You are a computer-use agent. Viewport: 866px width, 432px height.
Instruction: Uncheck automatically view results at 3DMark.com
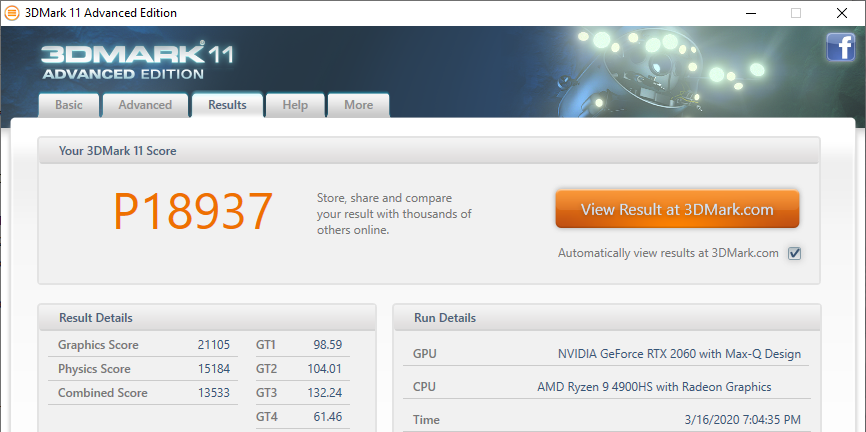tap(794, 254)
